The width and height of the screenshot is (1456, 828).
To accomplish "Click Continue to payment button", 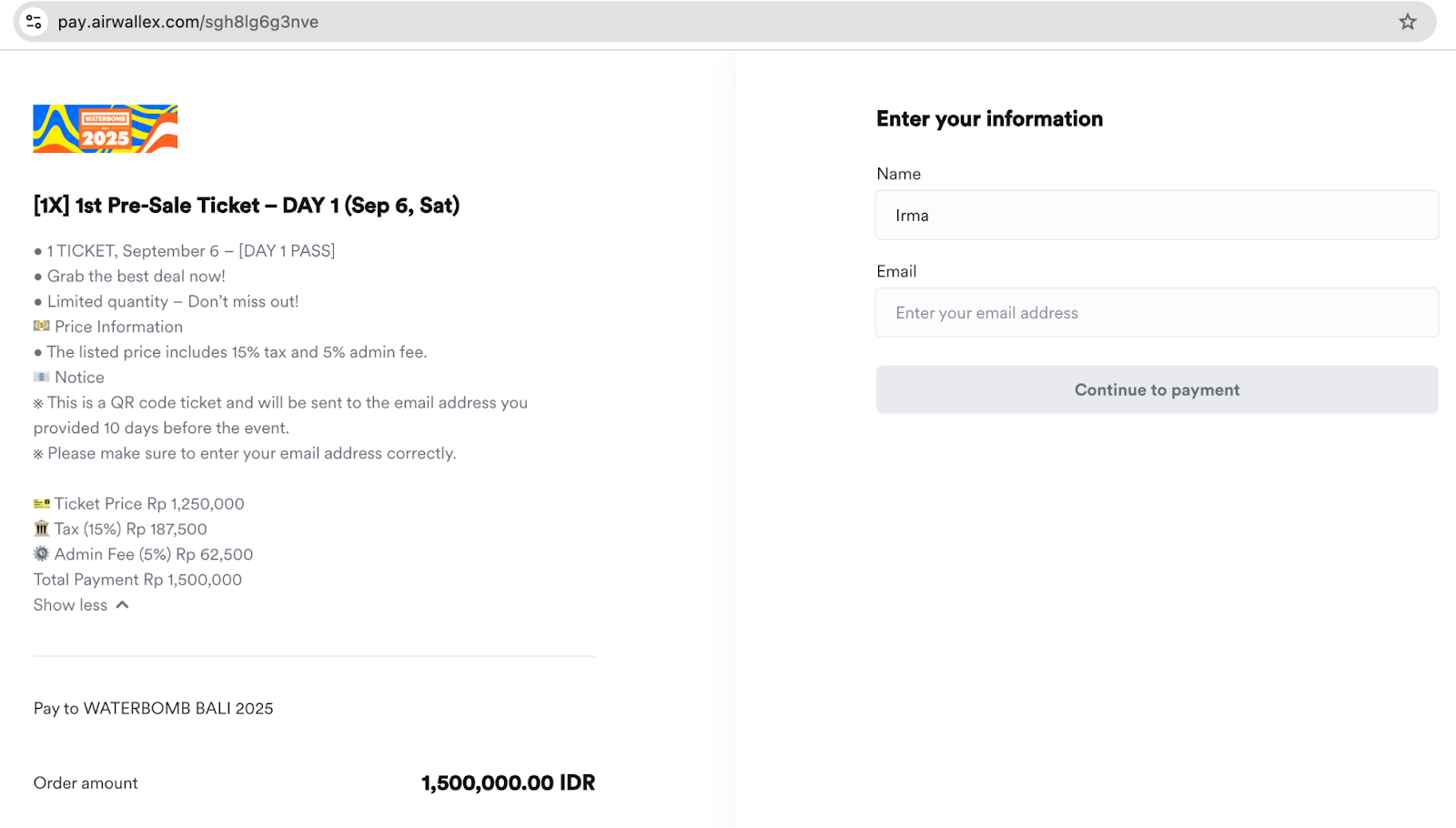I will pyautogui.click(x=1157, y=389).
